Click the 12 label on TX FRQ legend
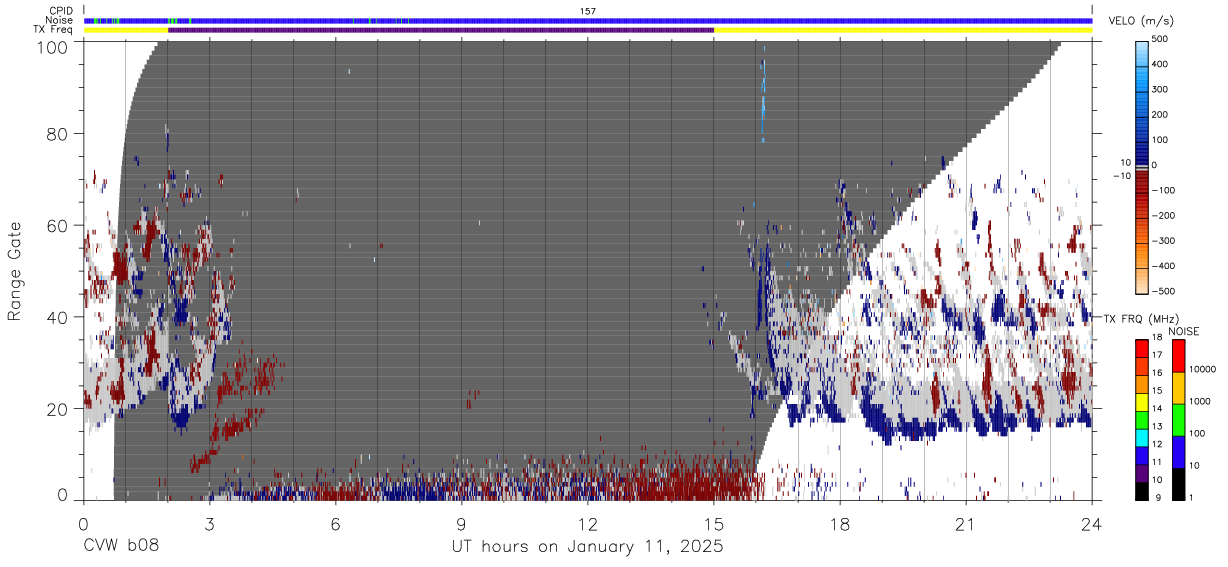Screen dimensions: 1228x567 click(x=1157, y=444)
